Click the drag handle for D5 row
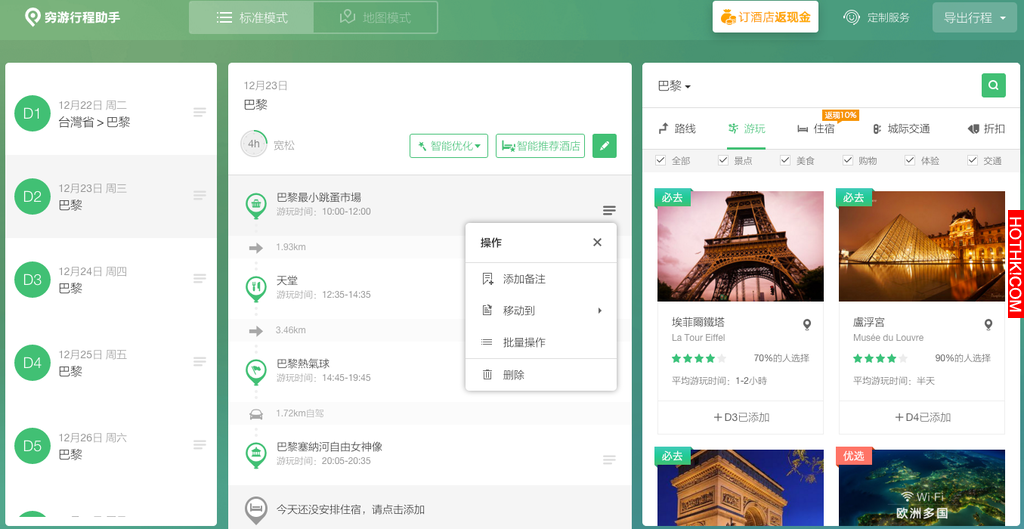 [200, 444]
